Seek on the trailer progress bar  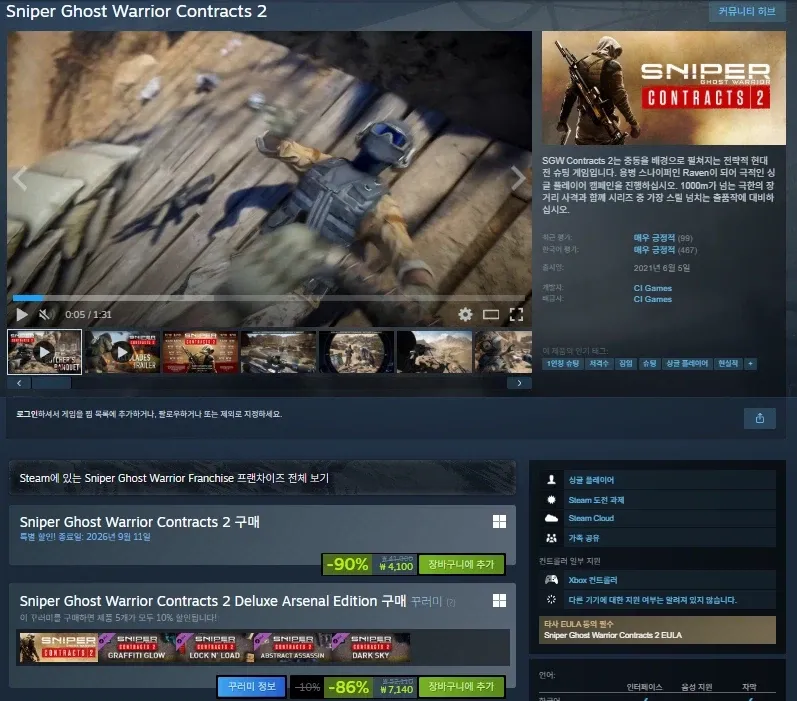268,298
